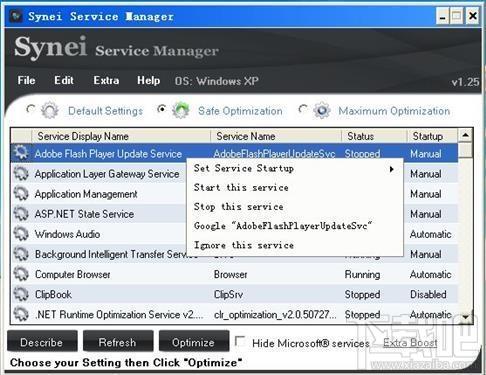Click the Synei app icon in title bar

(16, 16)
